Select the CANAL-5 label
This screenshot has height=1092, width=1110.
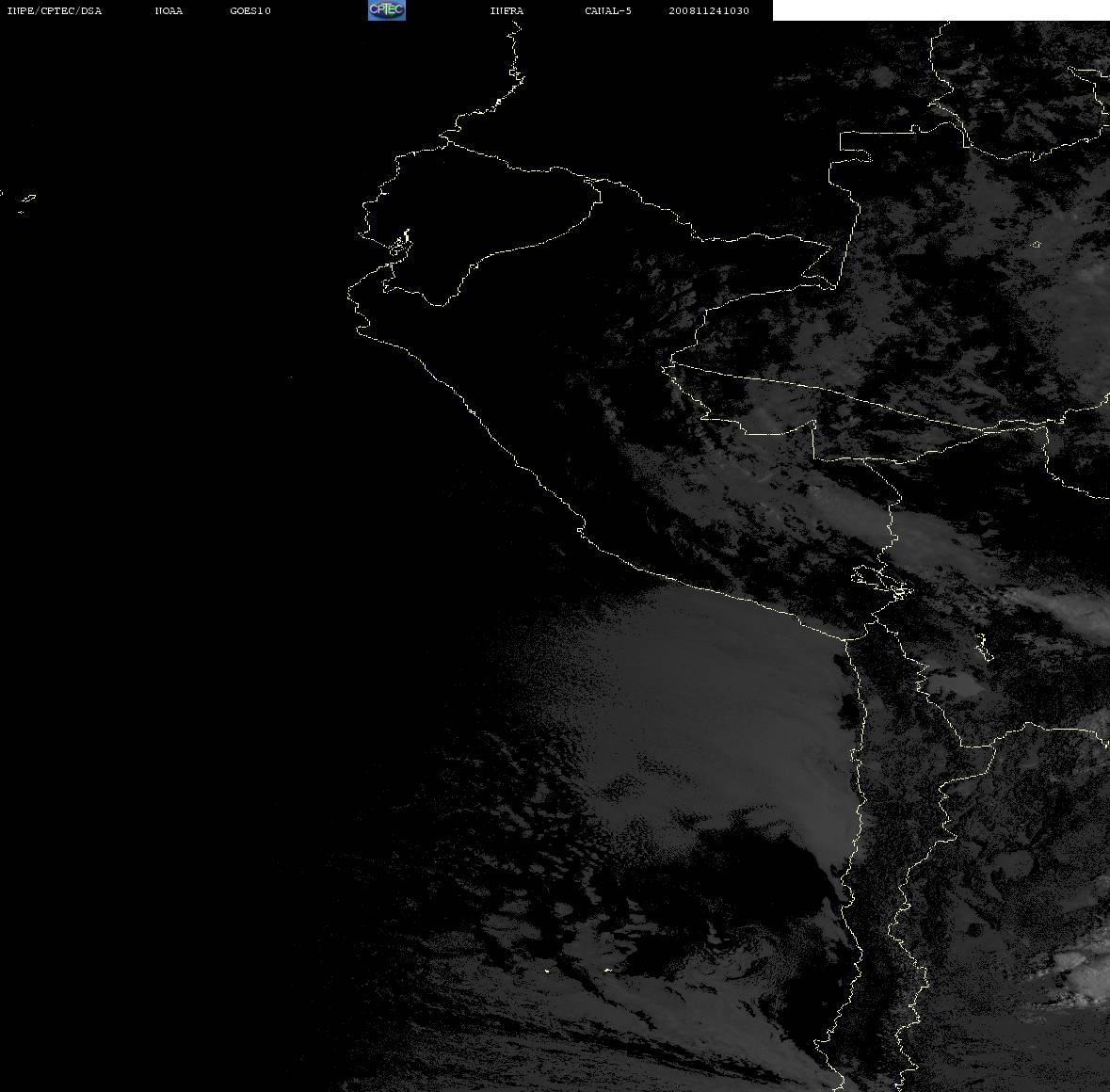coord(607,10)
